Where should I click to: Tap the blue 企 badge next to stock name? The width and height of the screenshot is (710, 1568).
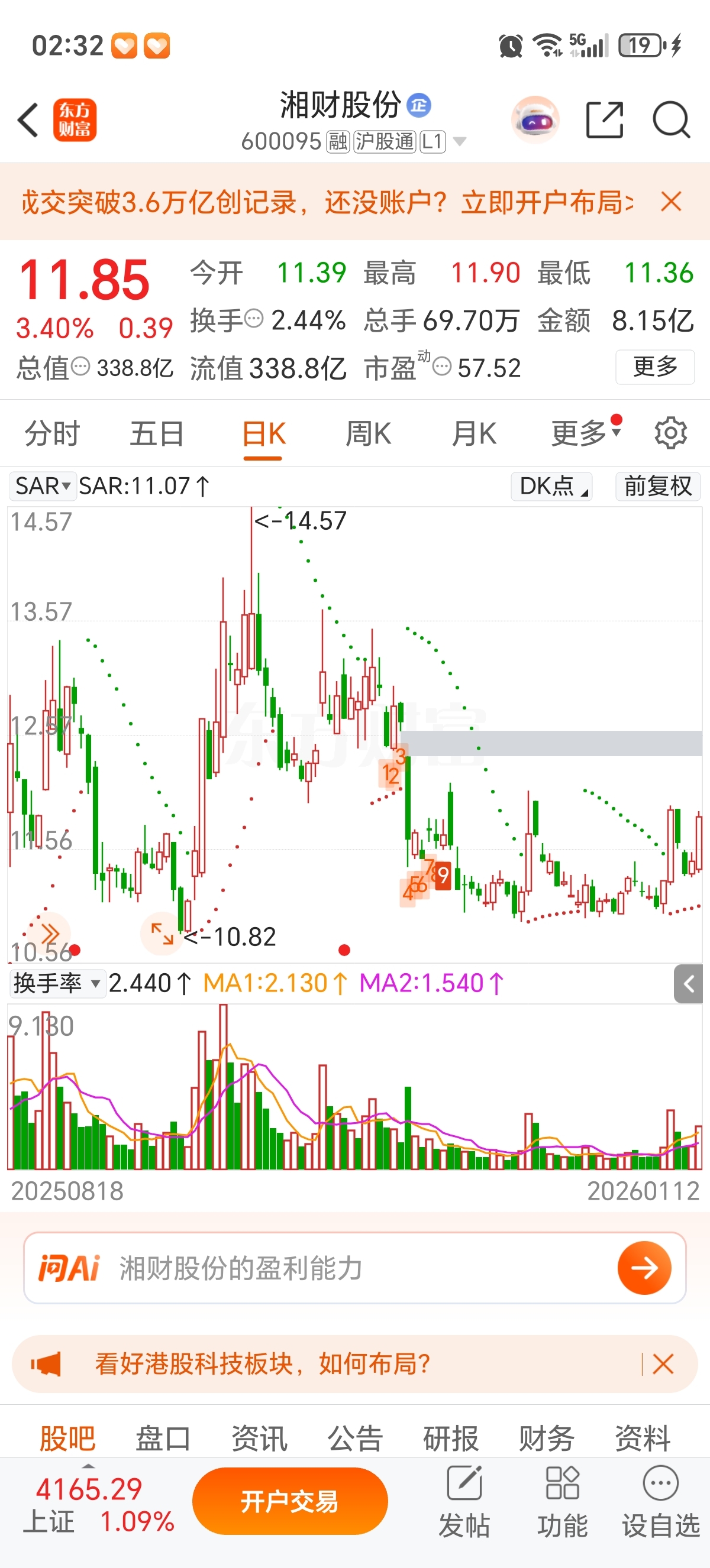[x=418, y=105]
